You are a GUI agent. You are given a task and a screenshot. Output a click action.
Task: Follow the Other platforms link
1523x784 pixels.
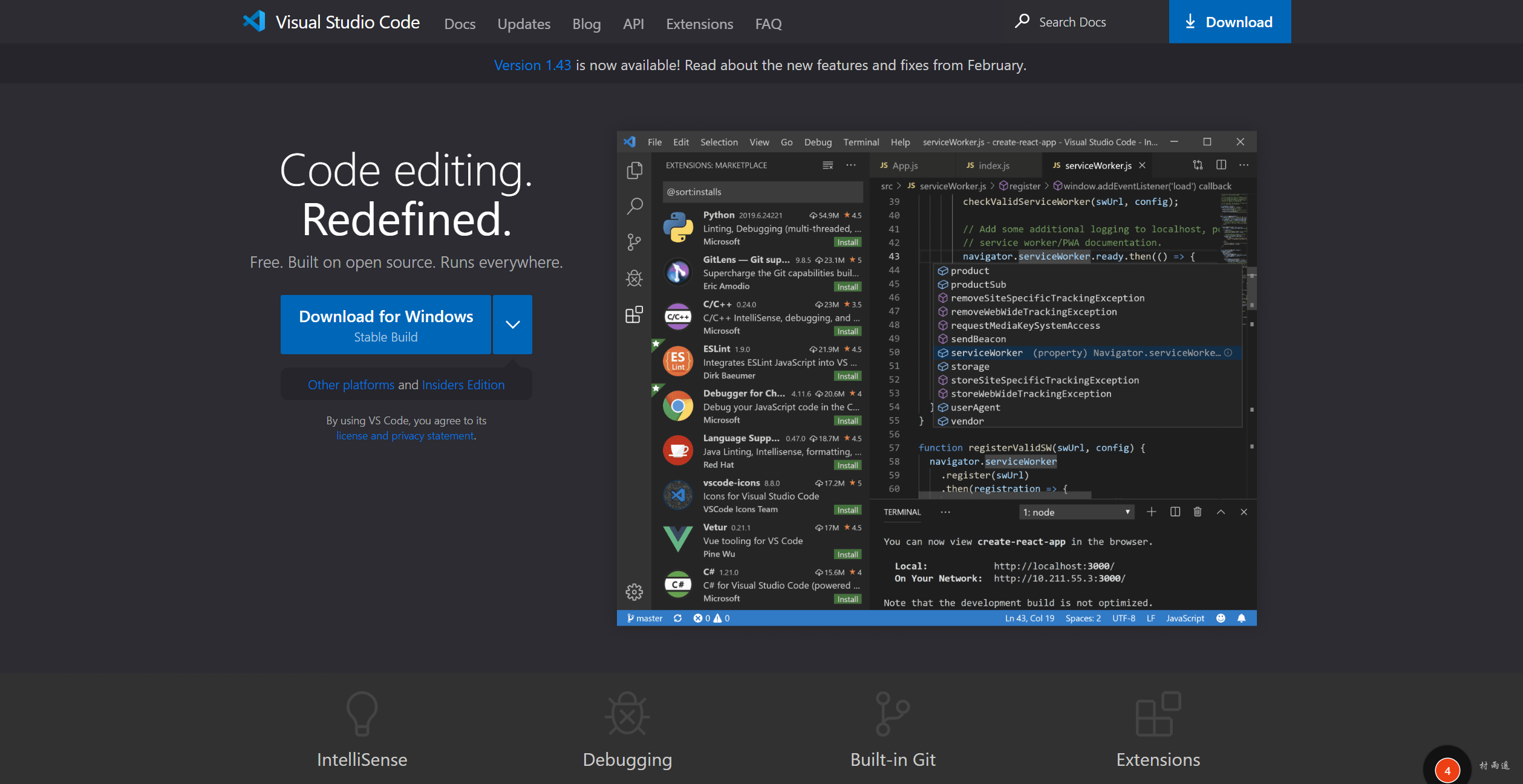click(351, 384)
